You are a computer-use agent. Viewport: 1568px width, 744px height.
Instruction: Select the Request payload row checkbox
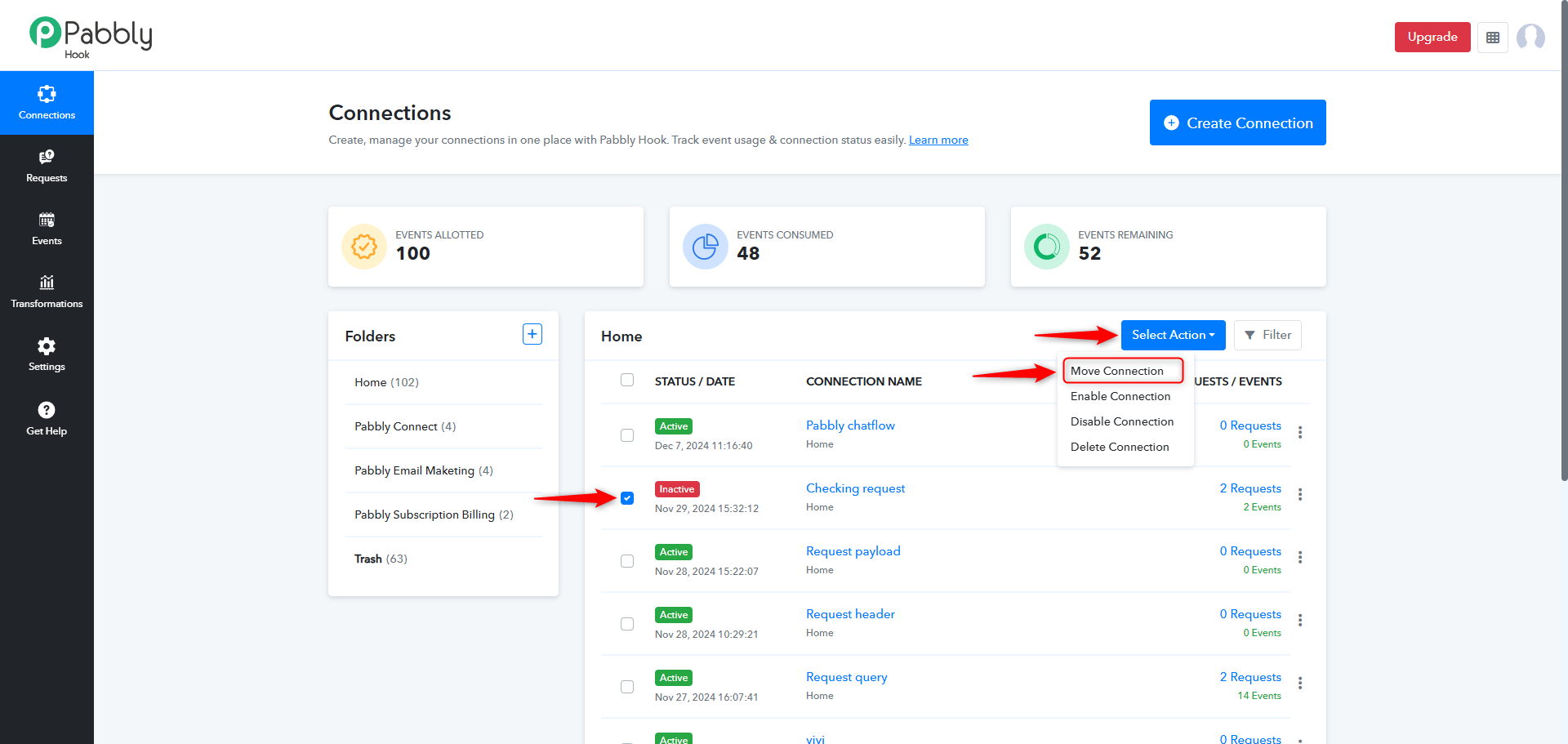pos(627,561)
